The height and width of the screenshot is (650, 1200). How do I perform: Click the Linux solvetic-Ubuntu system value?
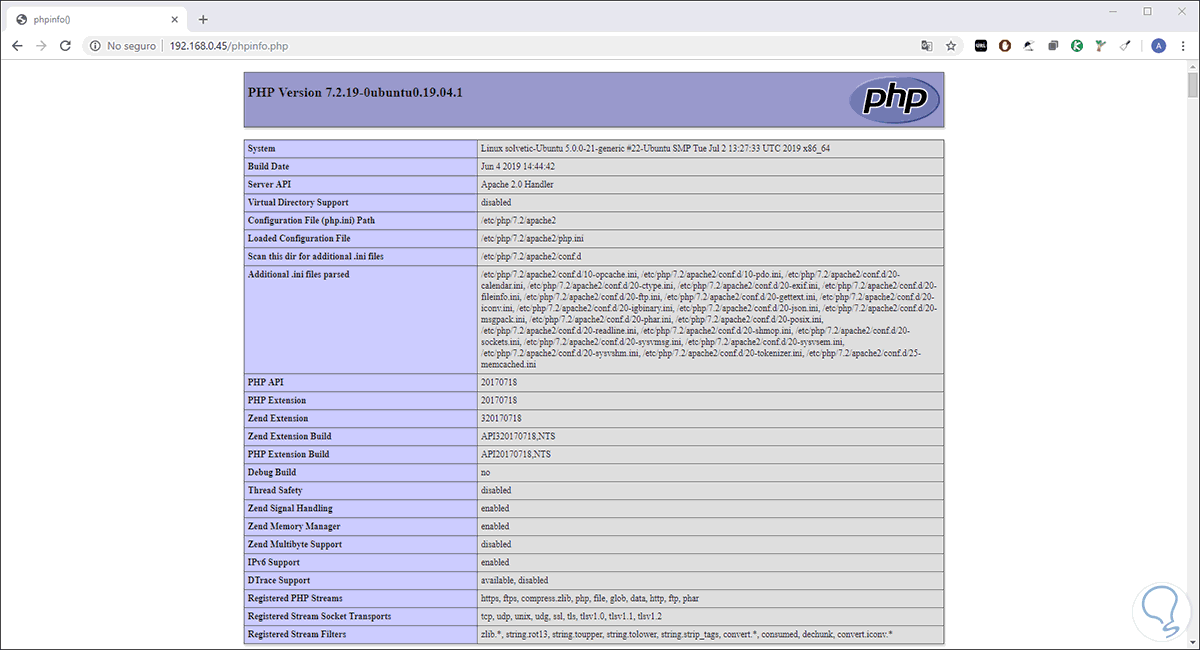[x=656, y=148]
